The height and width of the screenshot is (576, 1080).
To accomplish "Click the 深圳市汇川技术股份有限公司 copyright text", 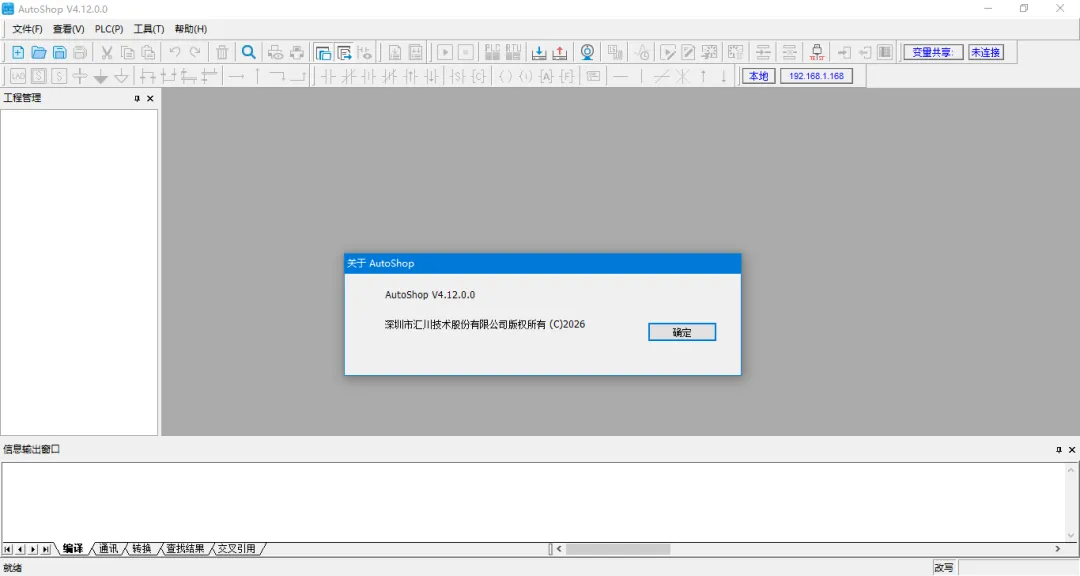I will pos(485,325).
